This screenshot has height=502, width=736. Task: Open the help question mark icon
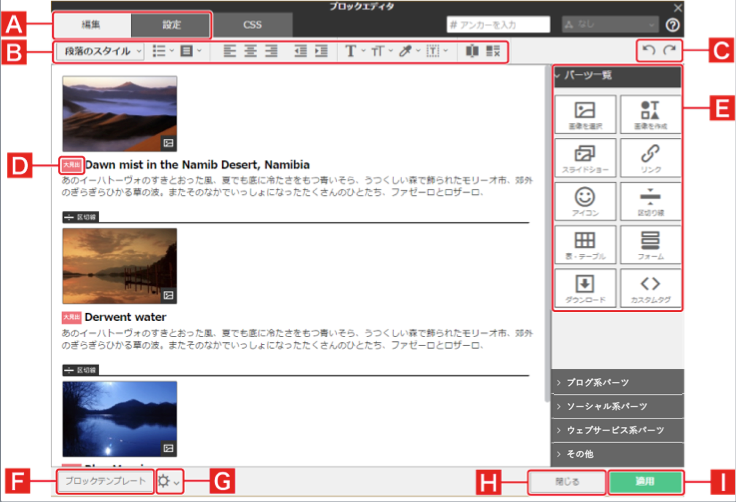pyautogui.click(x=673, y=25)
